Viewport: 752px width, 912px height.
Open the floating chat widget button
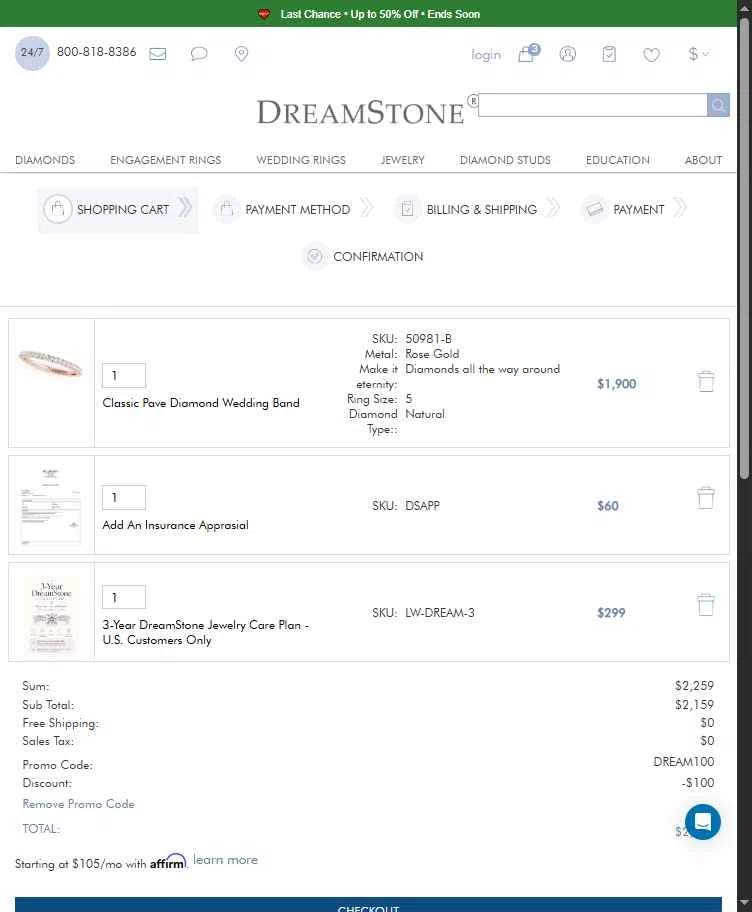pyautogui.click(x=703, y=822)
